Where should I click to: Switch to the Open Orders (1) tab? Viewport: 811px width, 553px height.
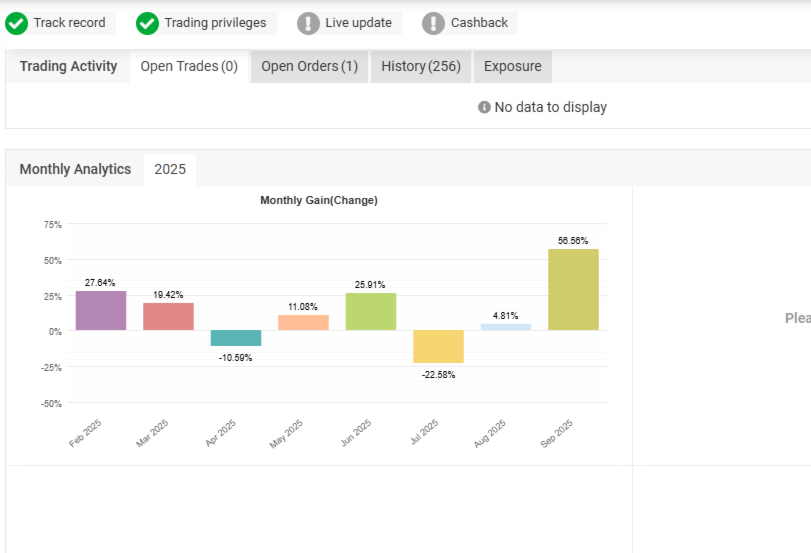pyautogui.click(x=309, y=67)
